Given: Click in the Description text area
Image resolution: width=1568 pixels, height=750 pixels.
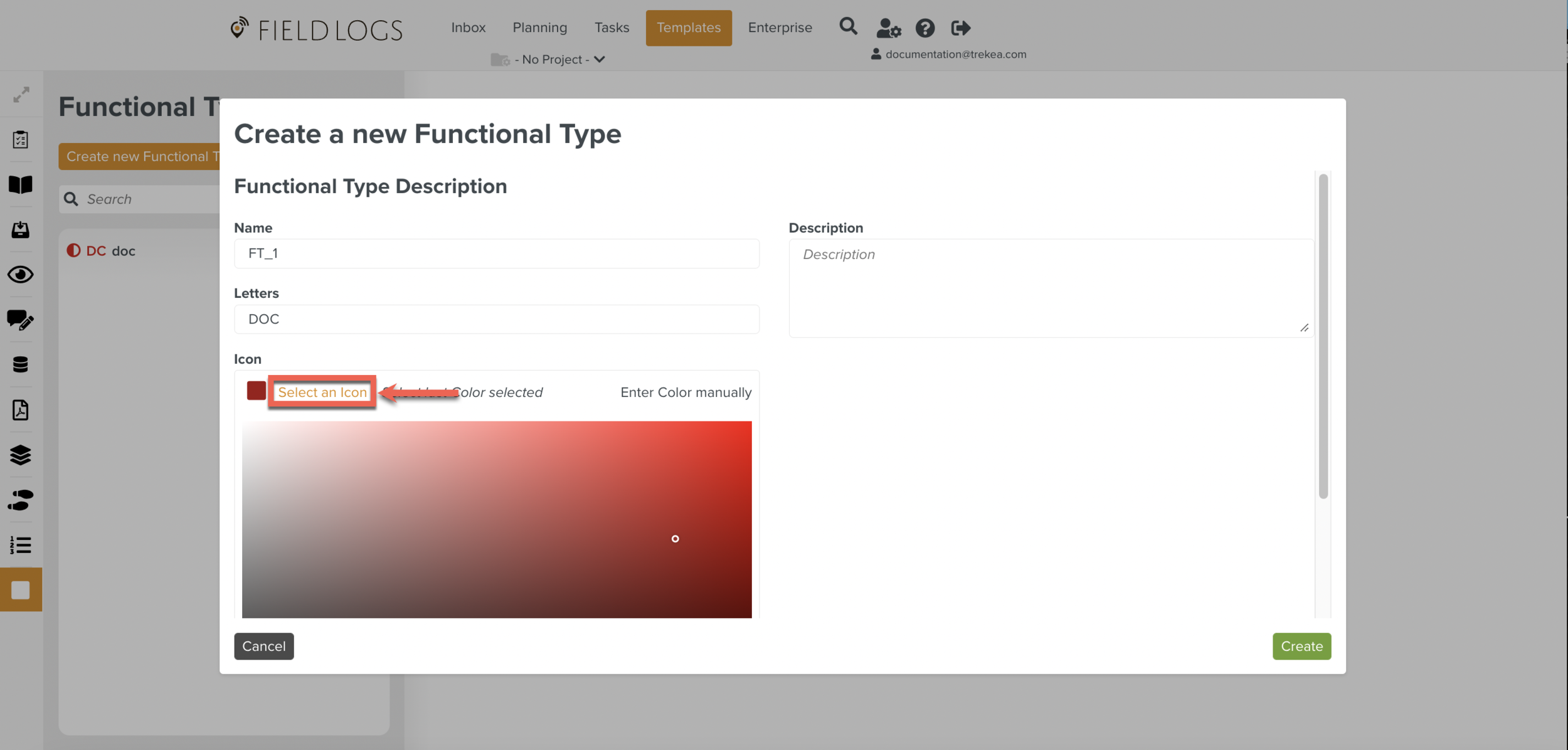Looking at the screenshot, I should pos(1050,288).
